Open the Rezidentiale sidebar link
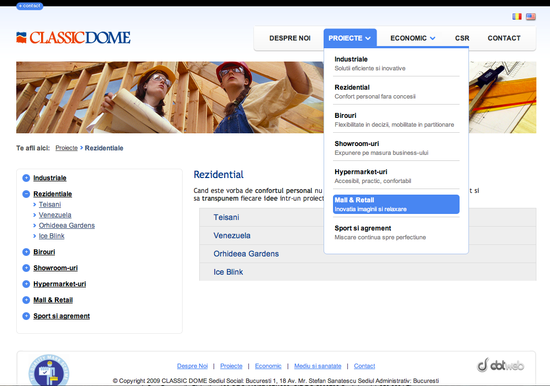The image size is (550, 386). pos(53,194)
